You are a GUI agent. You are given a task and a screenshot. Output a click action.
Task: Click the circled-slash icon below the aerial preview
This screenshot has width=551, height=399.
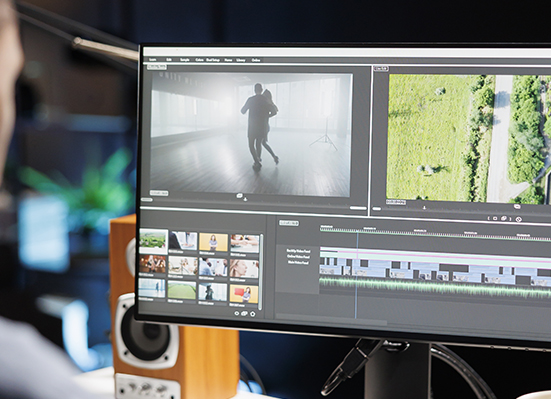pos(518,219)
